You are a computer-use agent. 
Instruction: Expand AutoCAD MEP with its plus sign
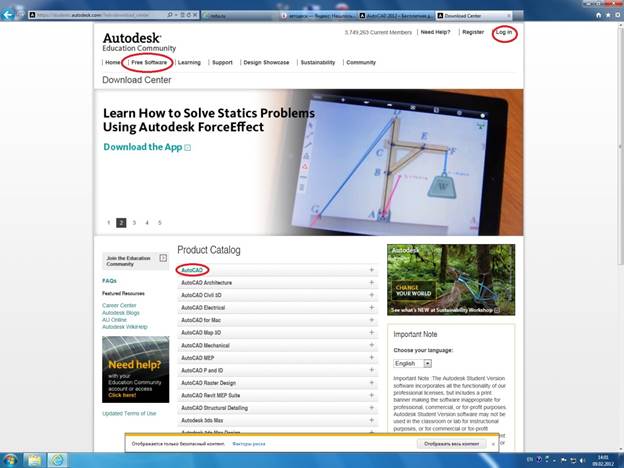371,357
